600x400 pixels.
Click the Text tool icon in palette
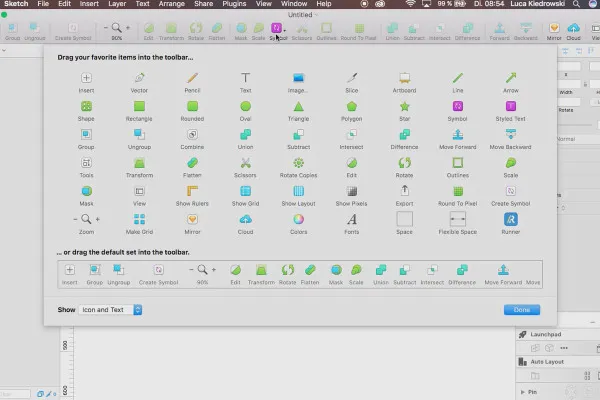point(245,78)
